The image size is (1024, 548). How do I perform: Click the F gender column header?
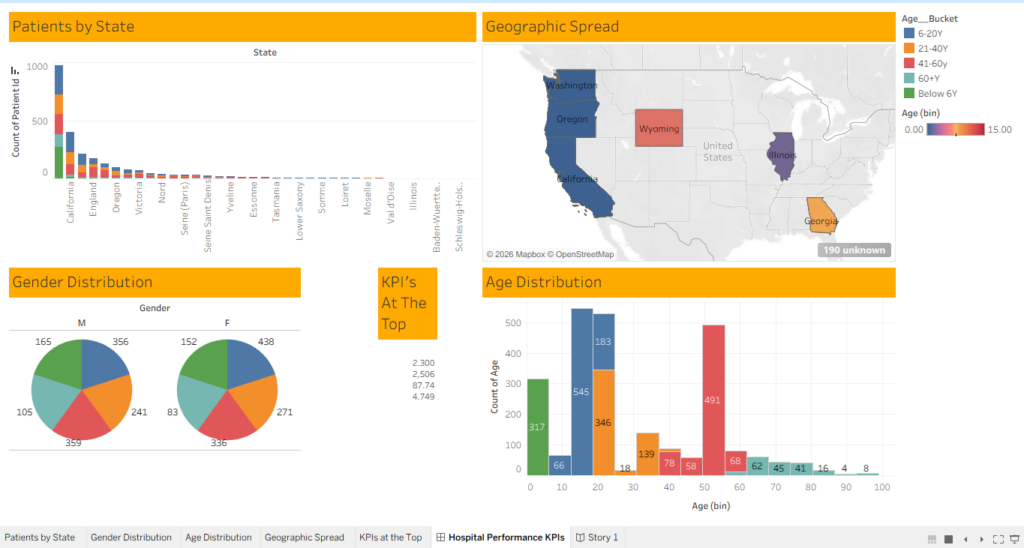227,323
